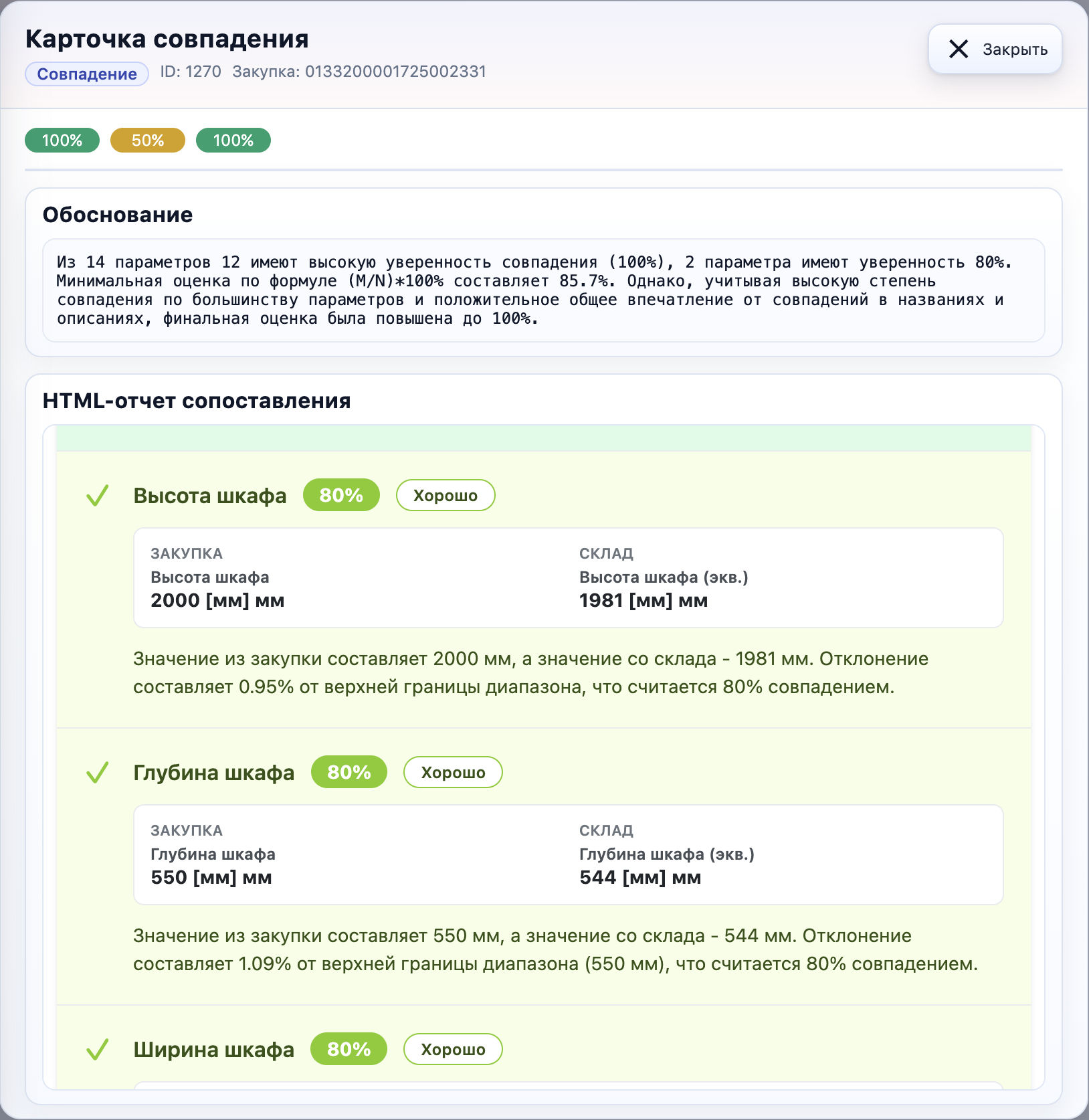Click the Хорошо tag next to Глубина шкафа

click(453, 773)
